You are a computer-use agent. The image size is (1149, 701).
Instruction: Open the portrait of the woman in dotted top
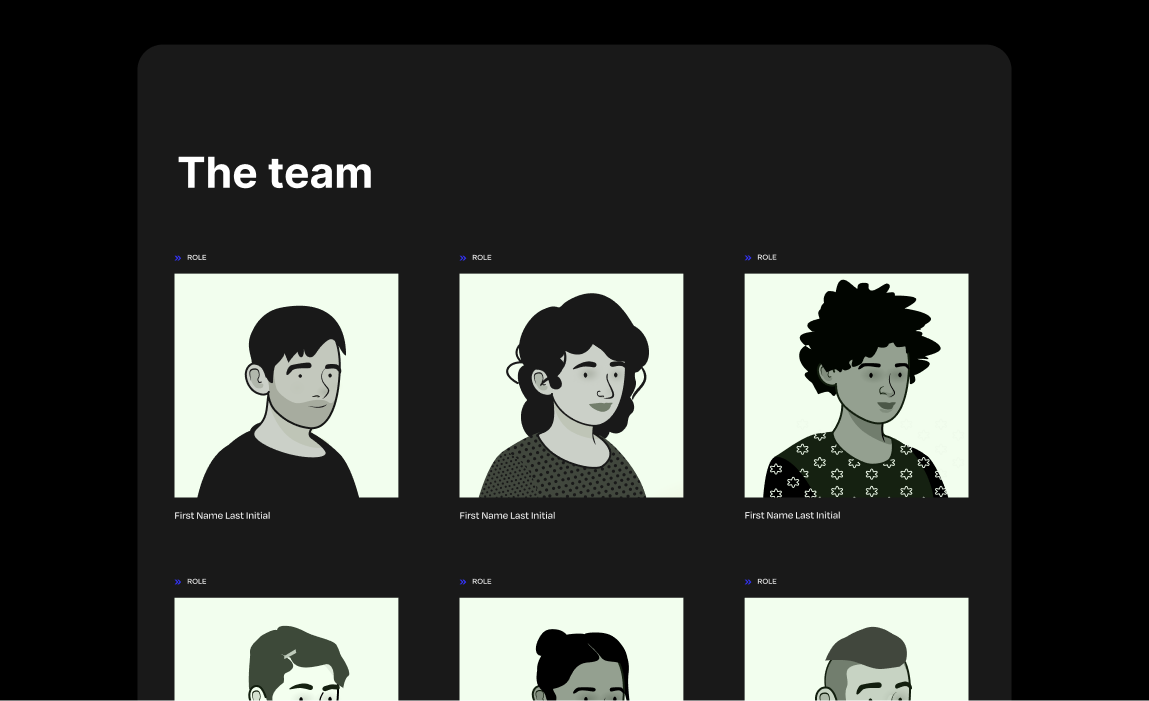(572, 385)
